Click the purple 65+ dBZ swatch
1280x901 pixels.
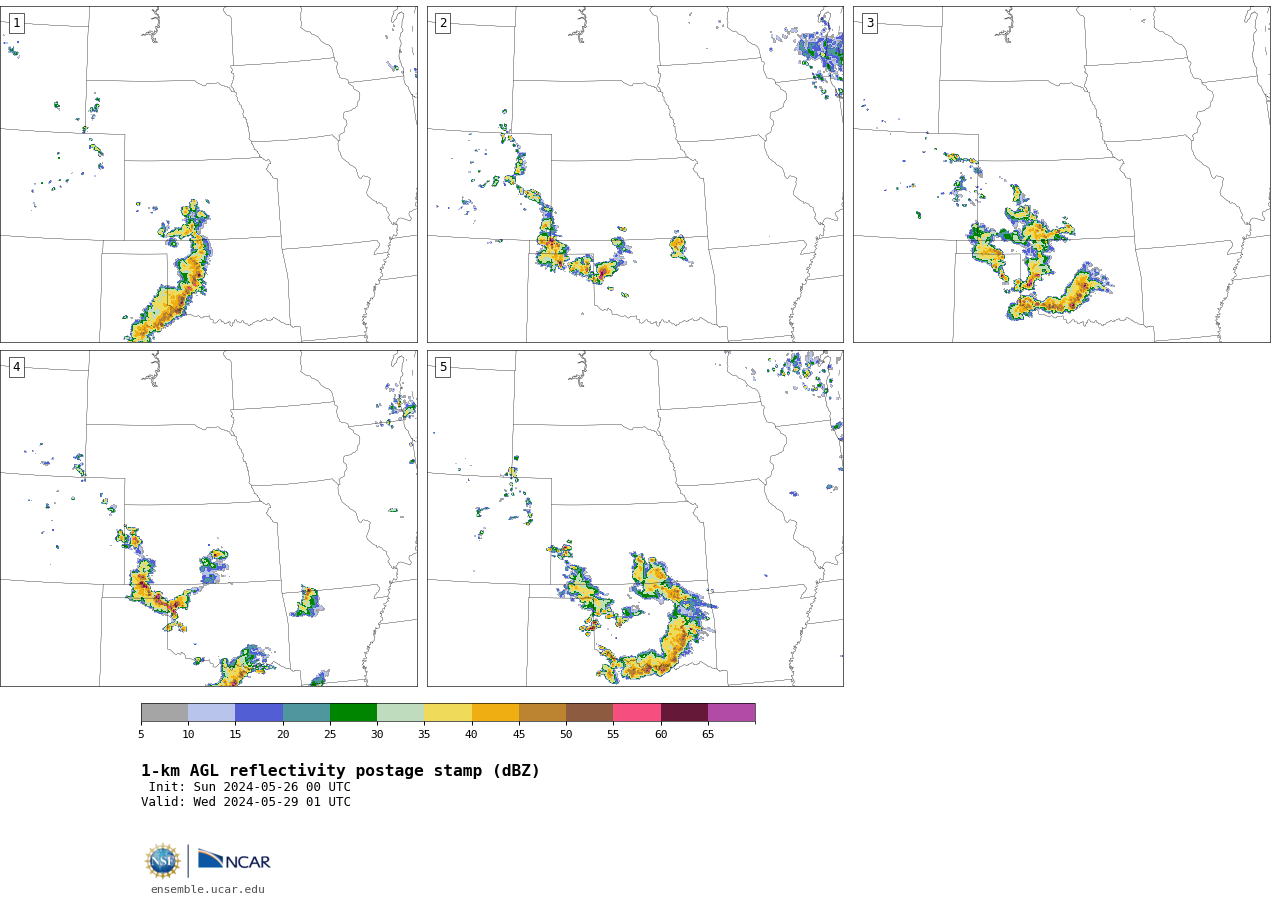(x=732, y=713)
